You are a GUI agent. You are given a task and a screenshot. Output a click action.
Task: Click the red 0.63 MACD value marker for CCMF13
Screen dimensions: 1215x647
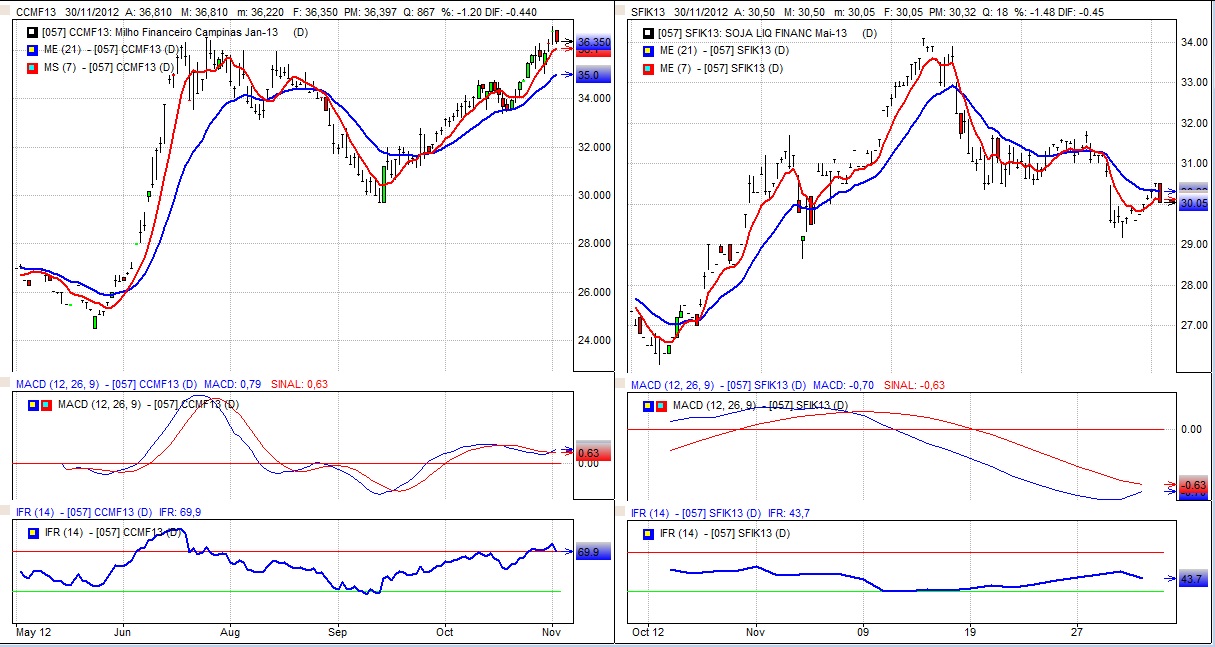click(588, 453)
